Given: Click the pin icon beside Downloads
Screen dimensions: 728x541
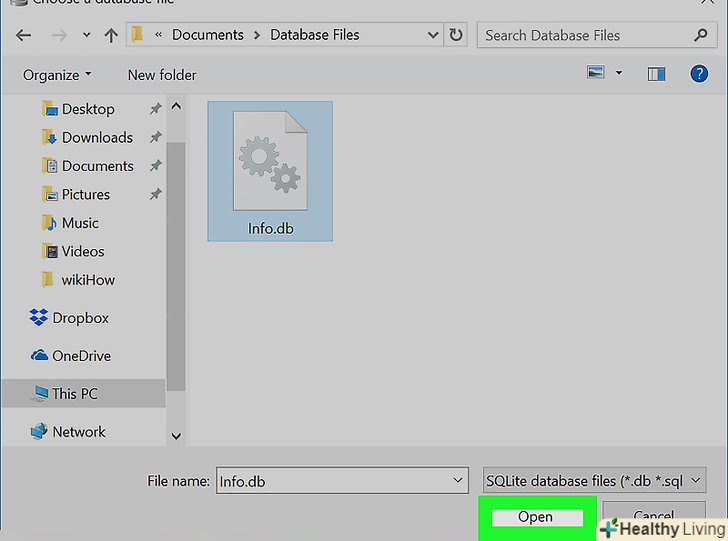Looking at the screenshot, I should click(156, 137).
